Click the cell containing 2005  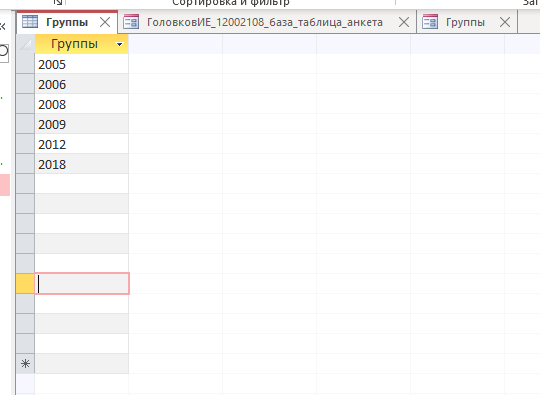pos(82,64)
